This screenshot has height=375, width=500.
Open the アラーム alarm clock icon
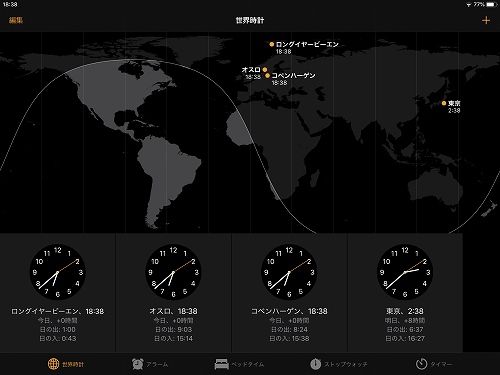(138, 364)
